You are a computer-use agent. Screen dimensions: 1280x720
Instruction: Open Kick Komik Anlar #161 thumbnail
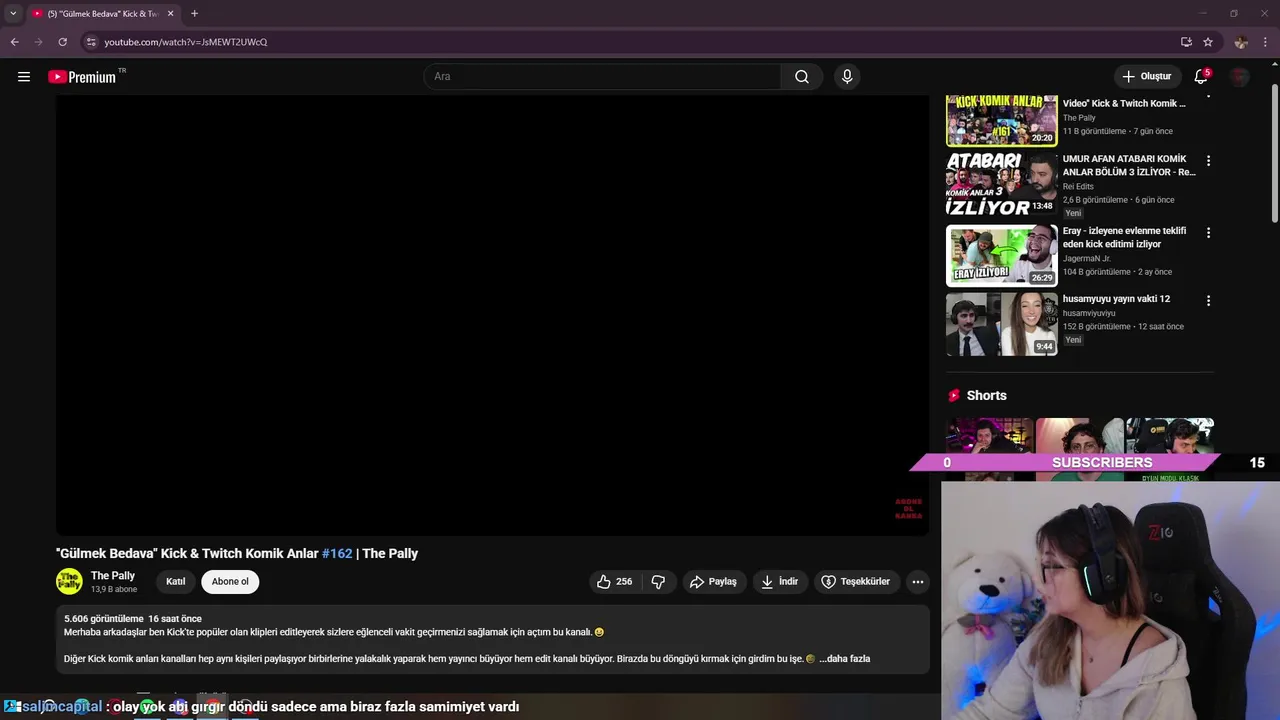coord(1001,121)
